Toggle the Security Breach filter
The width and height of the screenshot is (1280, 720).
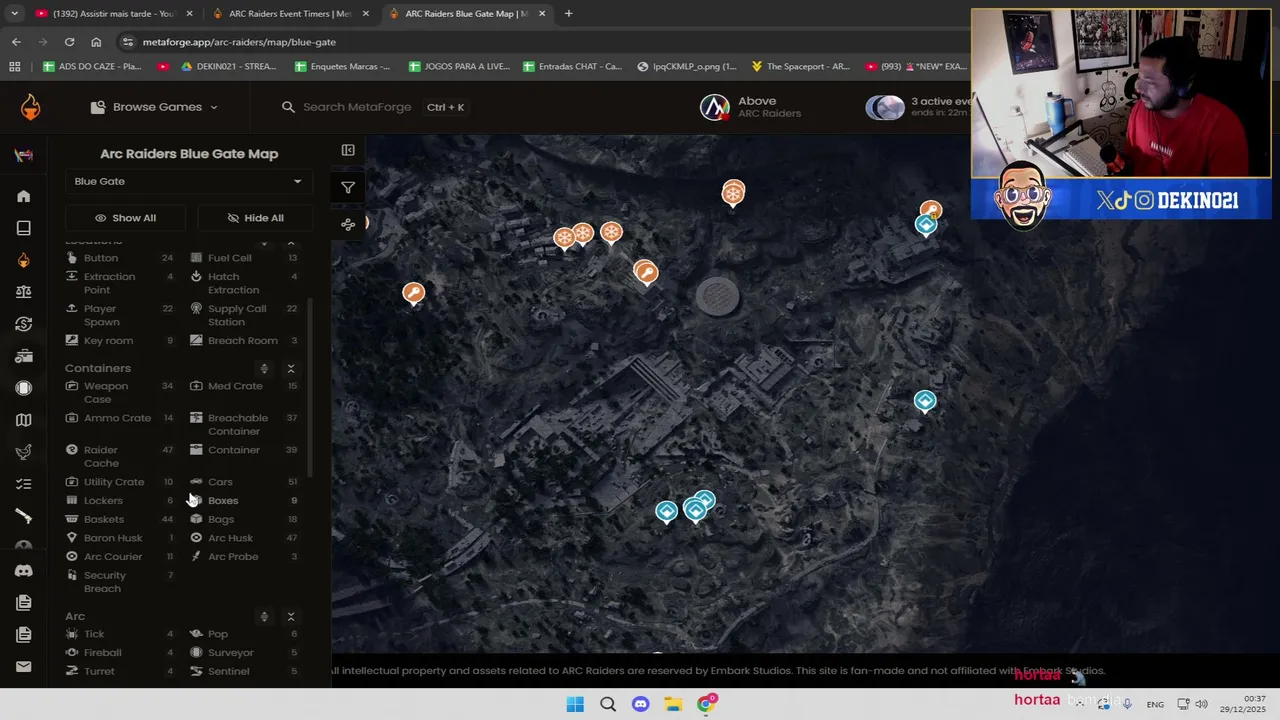tap(118, 582)
